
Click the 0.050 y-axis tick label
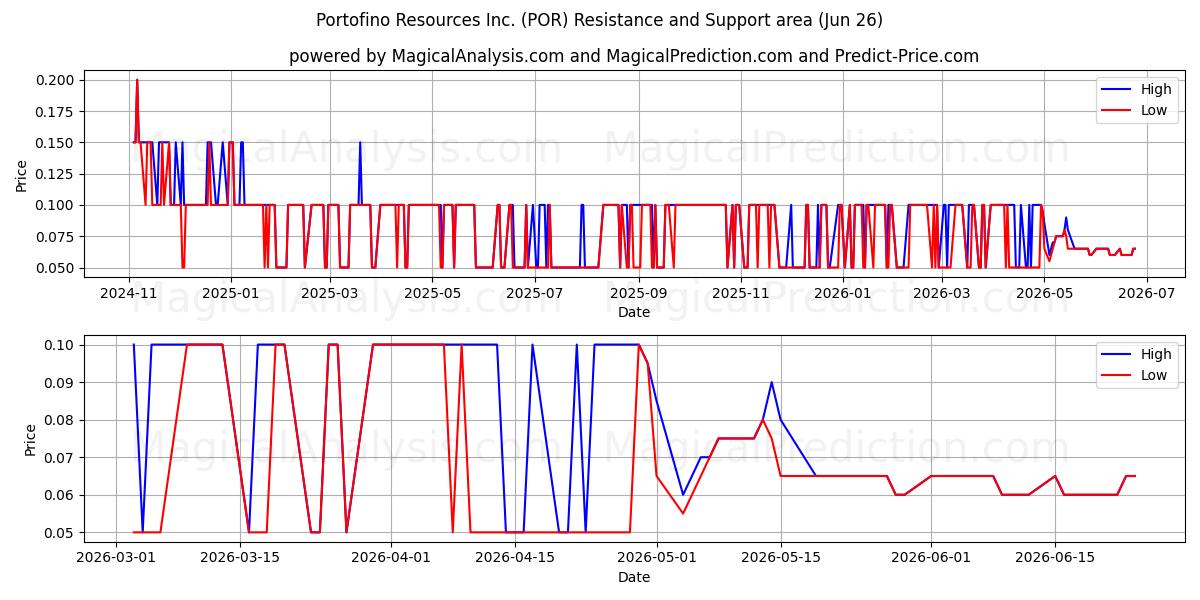[x=57, y=268]
